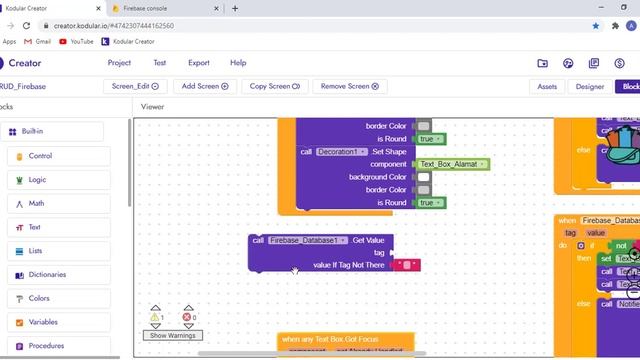Open the Logic blocks category

tap(58, 180)
